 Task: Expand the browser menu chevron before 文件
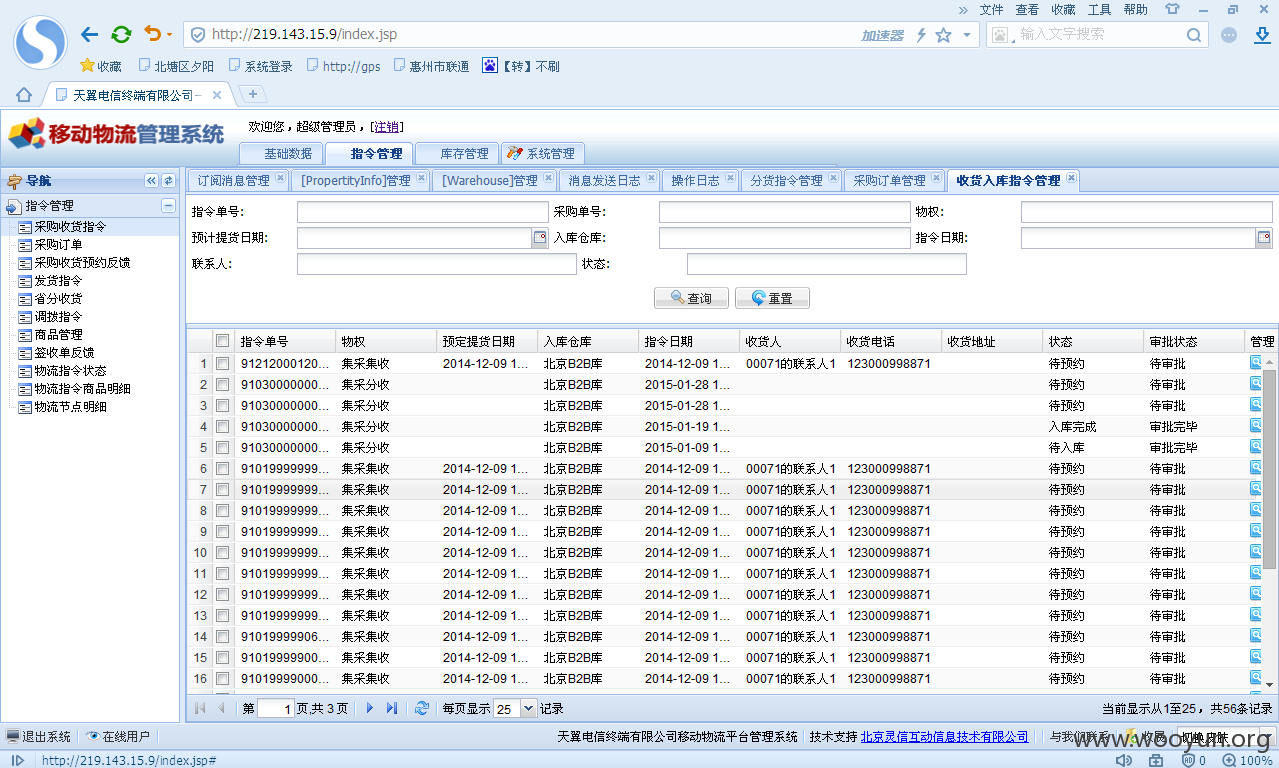click(963, 9)
